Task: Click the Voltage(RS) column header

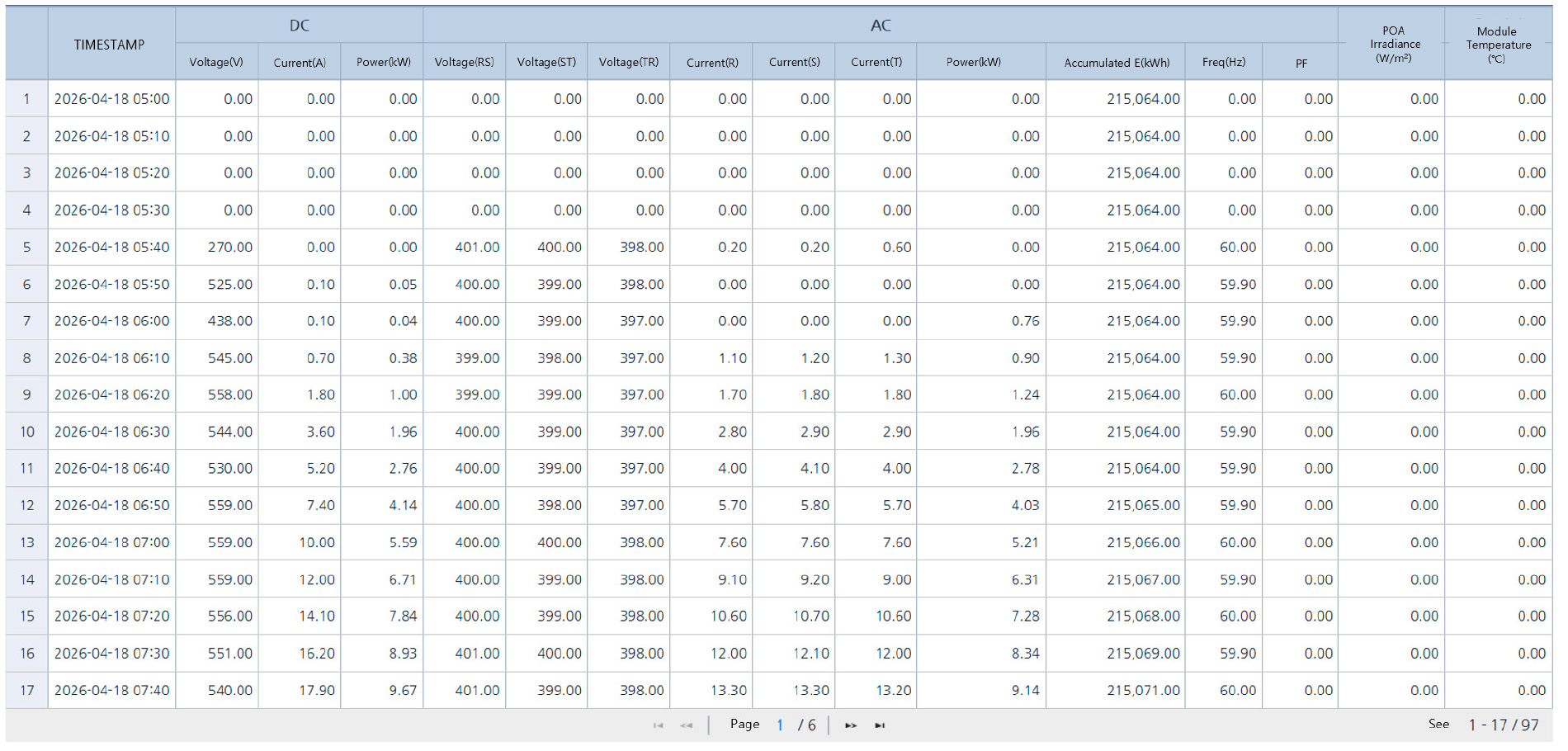Action: click(465, 62)
